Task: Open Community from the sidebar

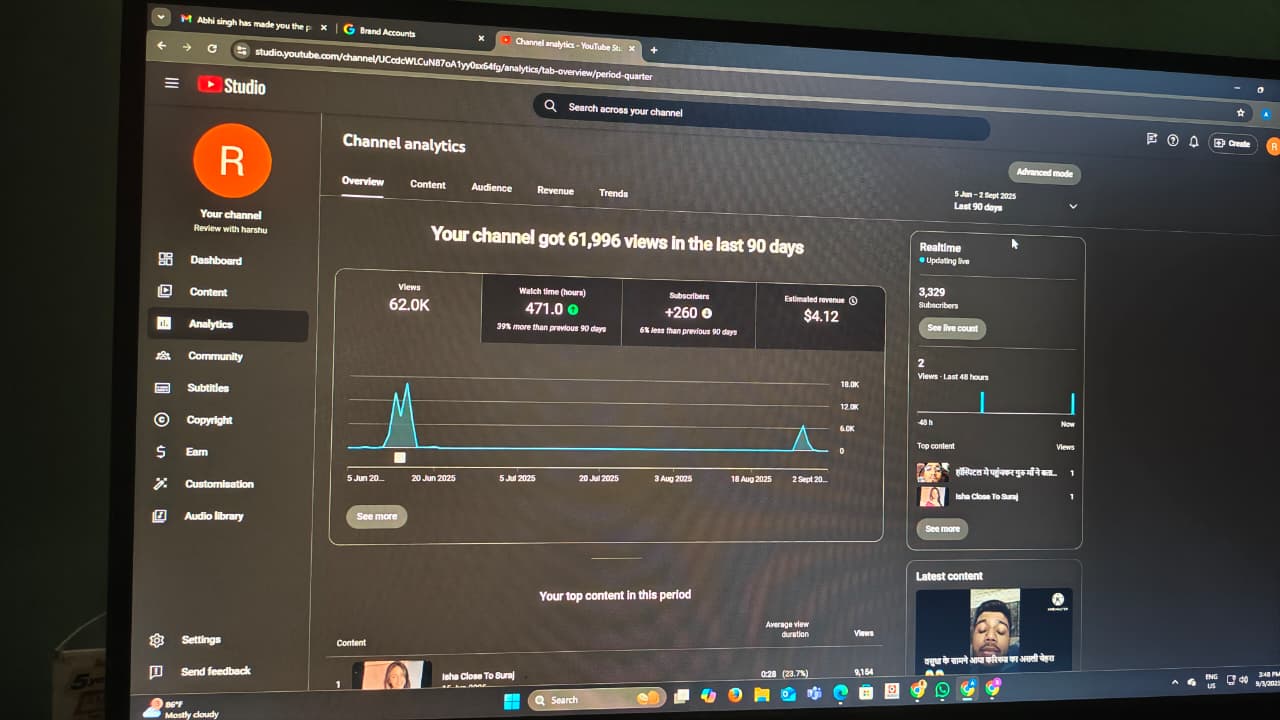Action: pyautogui.click(x=214, y=356)
